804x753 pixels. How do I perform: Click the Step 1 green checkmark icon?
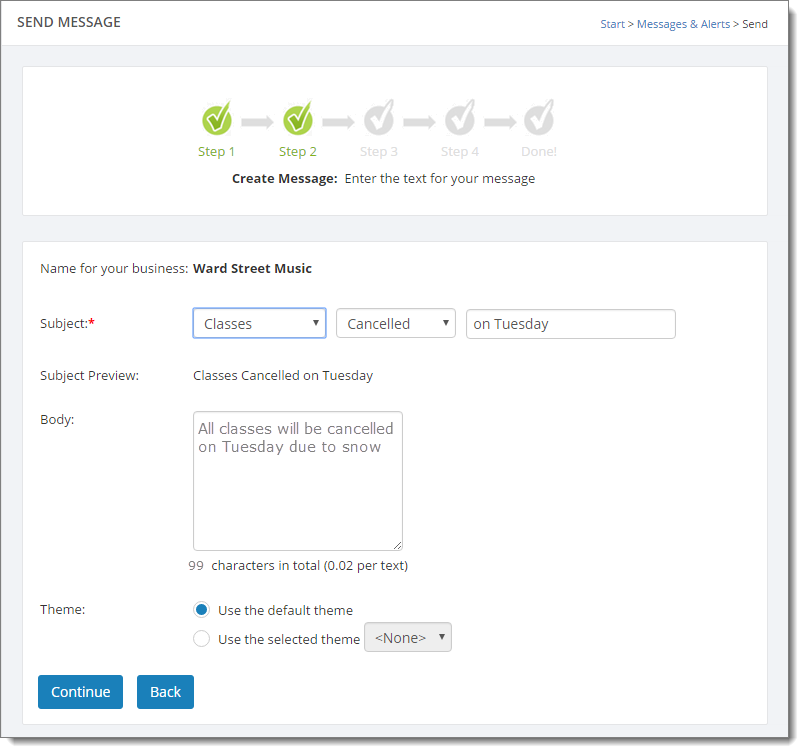216,118
